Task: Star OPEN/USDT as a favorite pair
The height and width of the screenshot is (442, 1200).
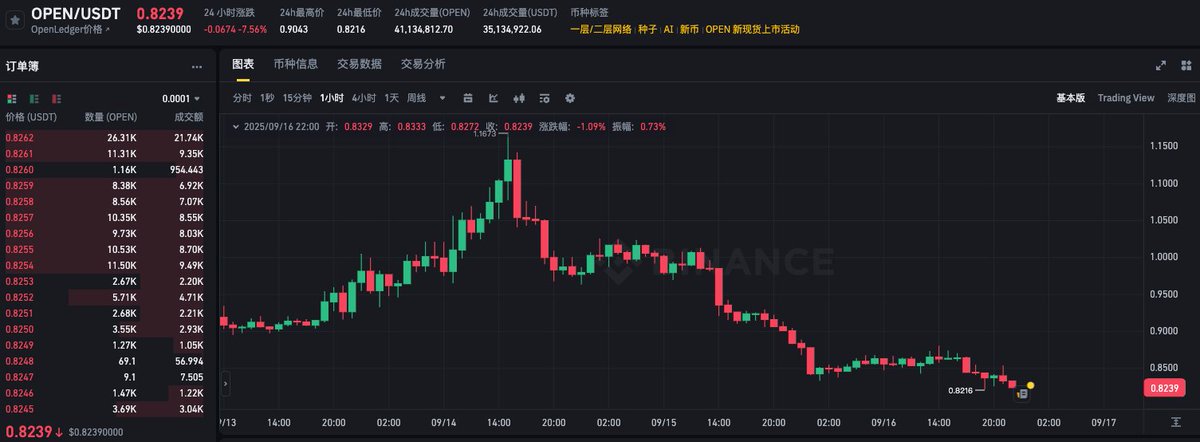Action: tap(15, 20)
